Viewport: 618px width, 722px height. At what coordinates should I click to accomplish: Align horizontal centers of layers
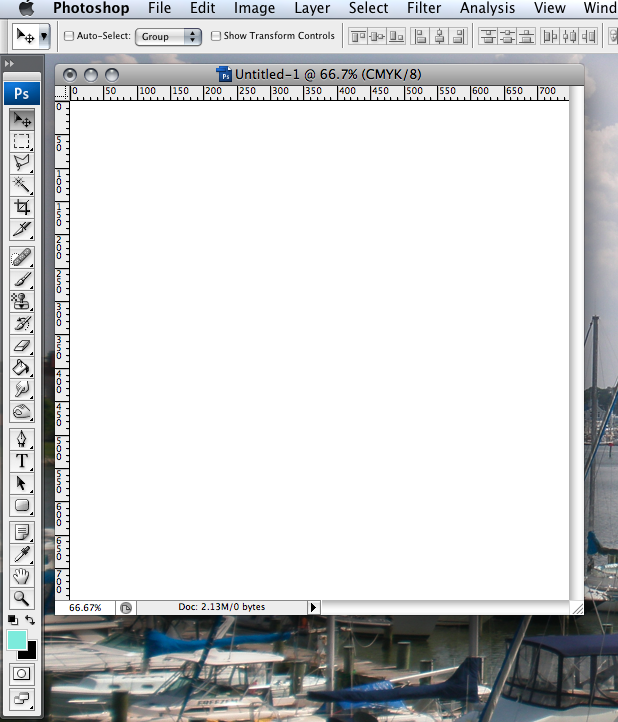(439, 36)
